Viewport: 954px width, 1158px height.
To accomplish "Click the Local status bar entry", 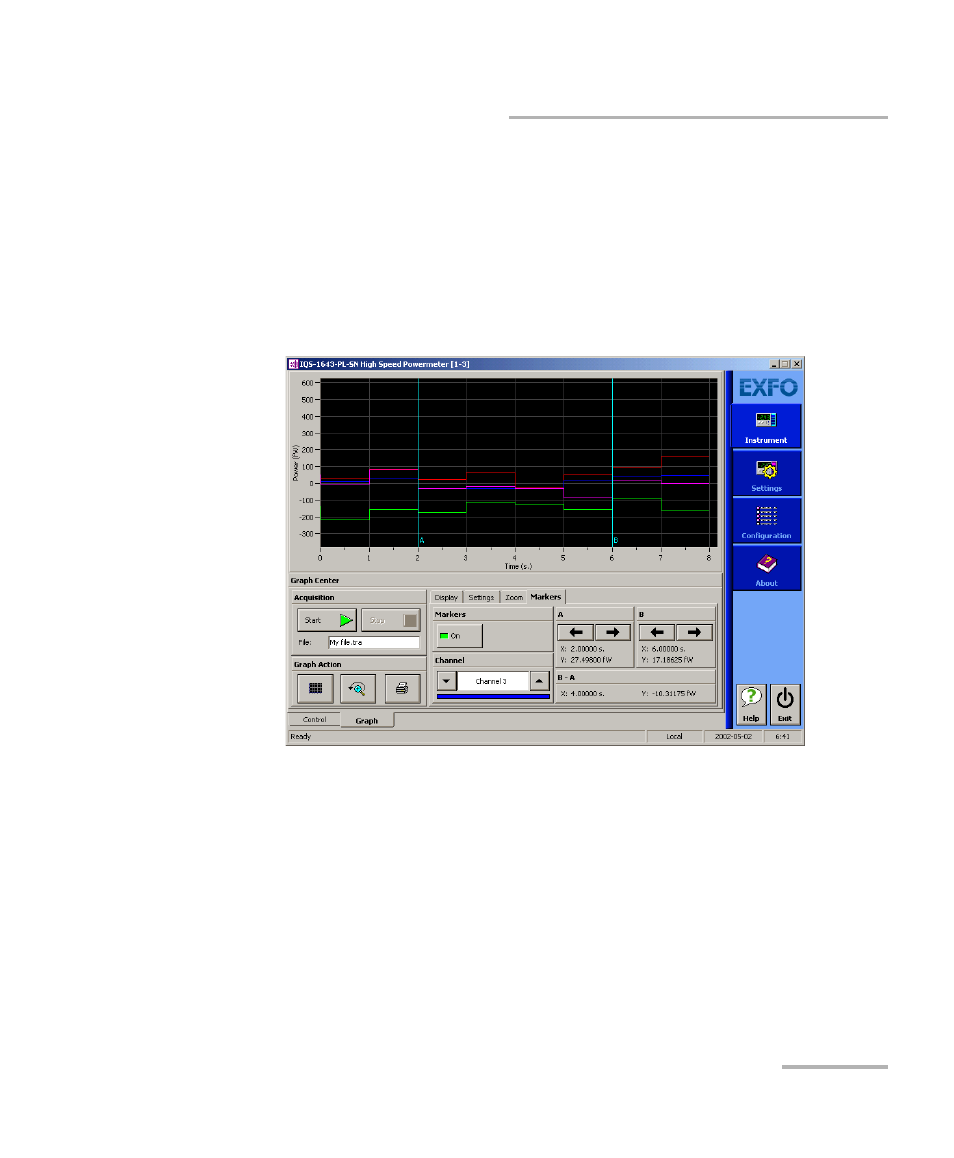I will 674,736.
